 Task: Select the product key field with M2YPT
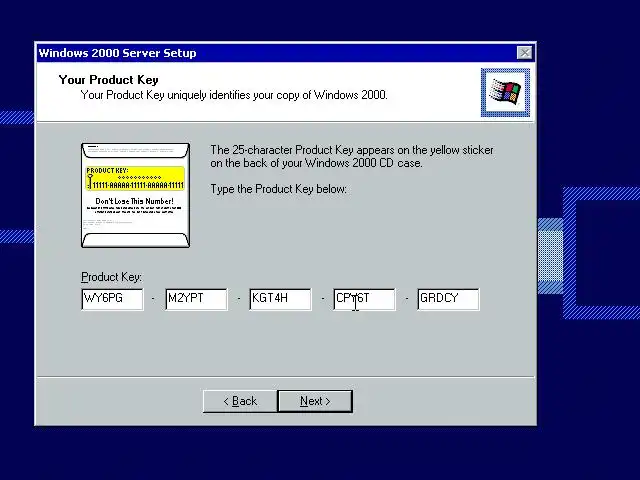[196, 299]
